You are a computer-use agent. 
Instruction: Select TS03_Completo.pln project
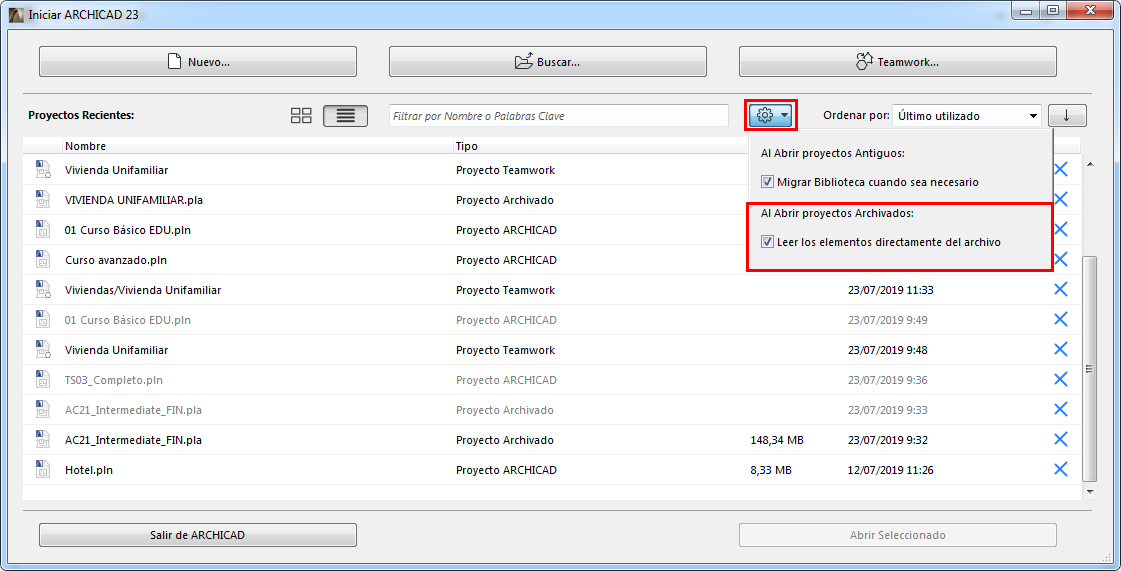tap(114, 380)
